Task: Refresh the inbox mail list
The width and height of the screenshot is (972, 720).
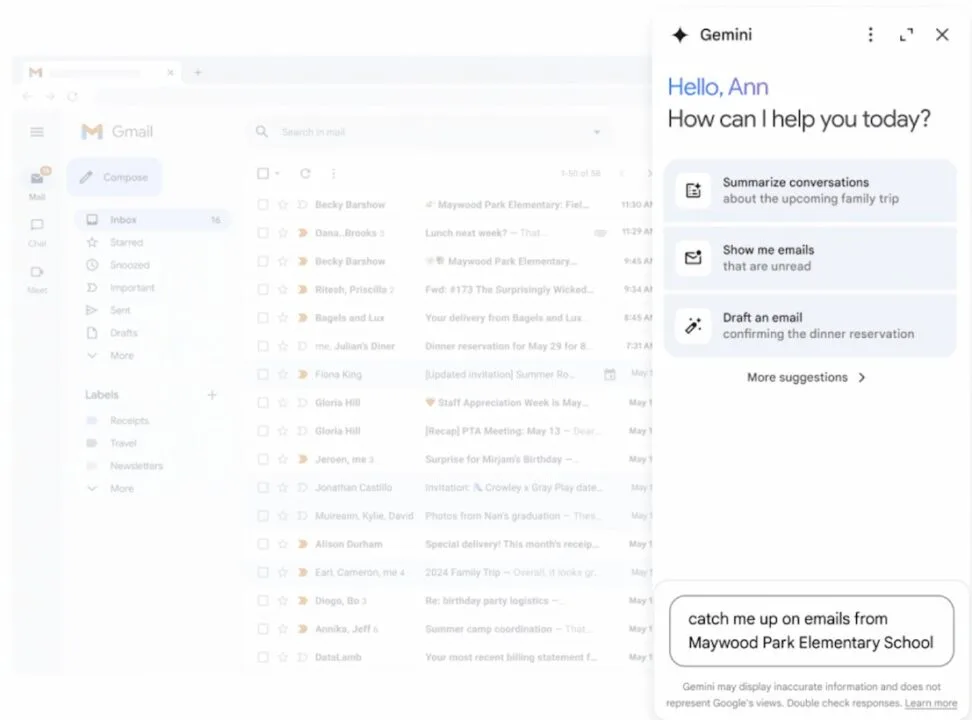Action: (305, 174)
